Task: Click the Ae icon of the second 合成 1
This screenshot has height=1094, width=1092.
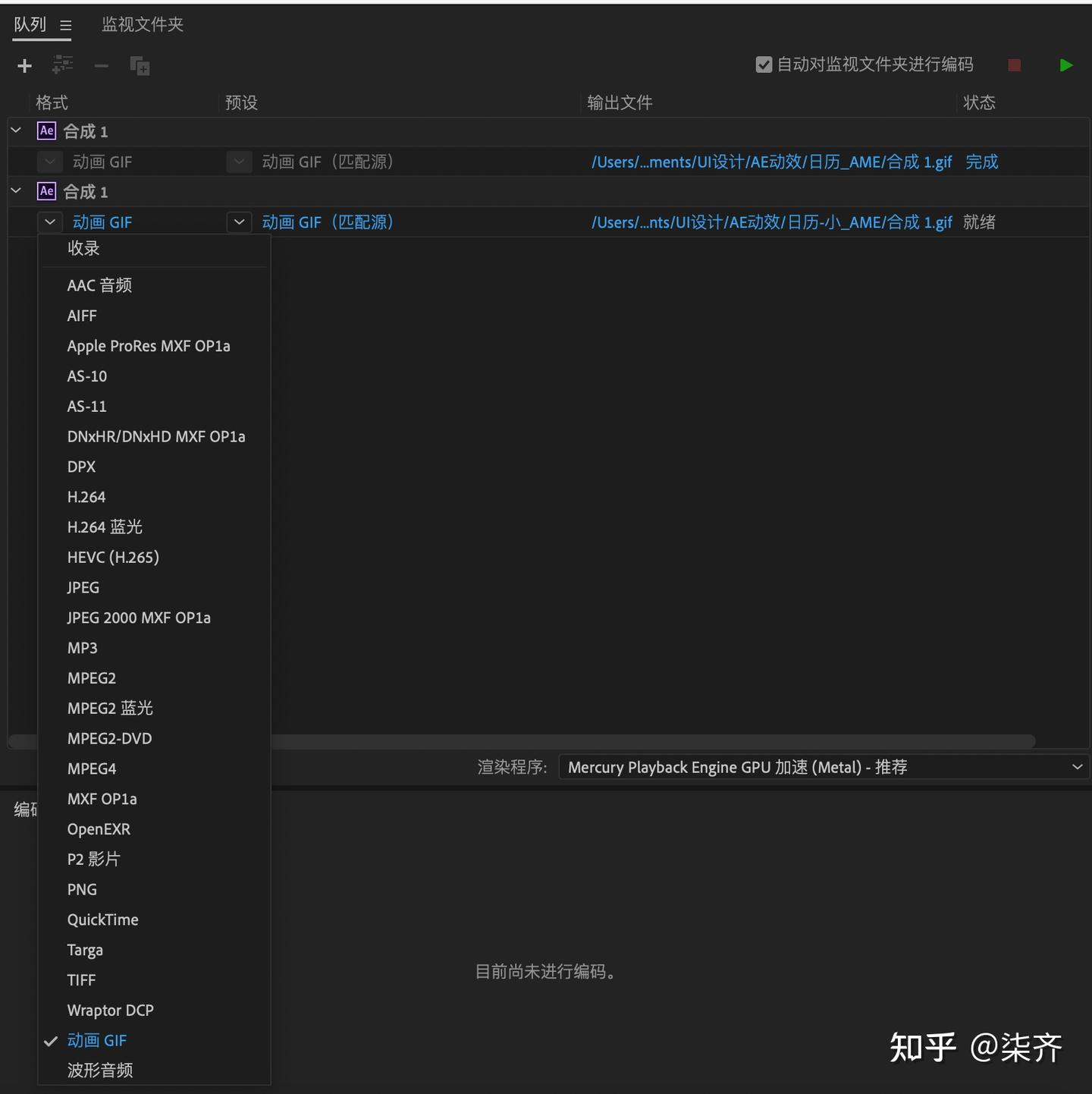Action: coord(46,191)
